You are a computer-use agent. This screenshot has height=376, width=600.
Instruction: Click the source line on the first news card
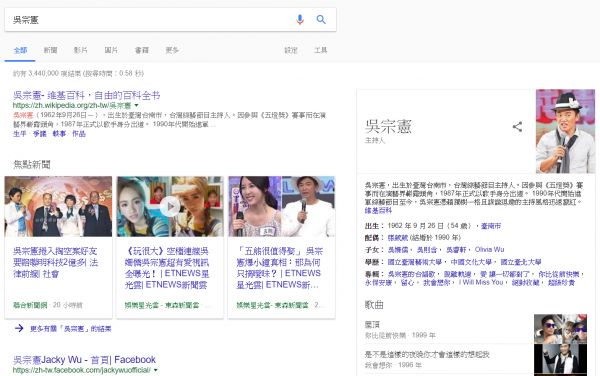coord(48,305)
